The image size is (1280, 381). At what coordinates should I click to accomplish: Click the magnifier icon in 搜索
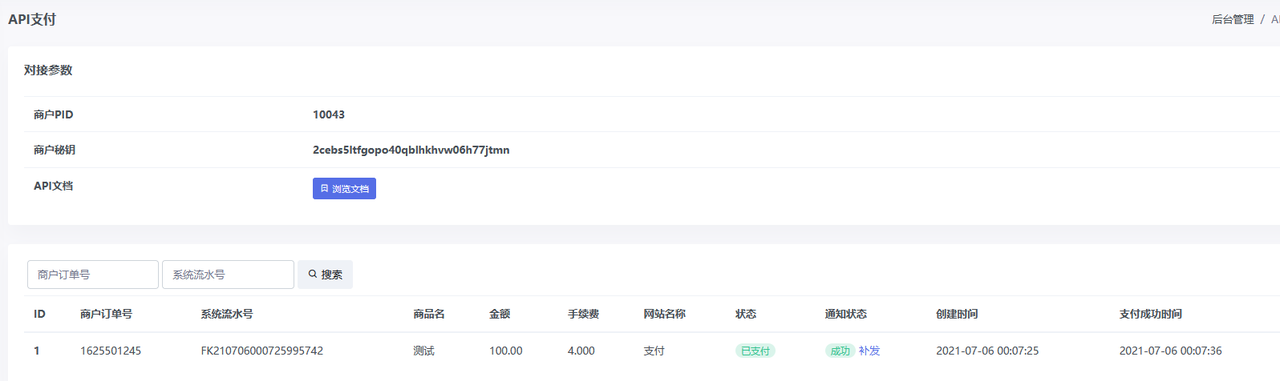[x=313, y=274]
